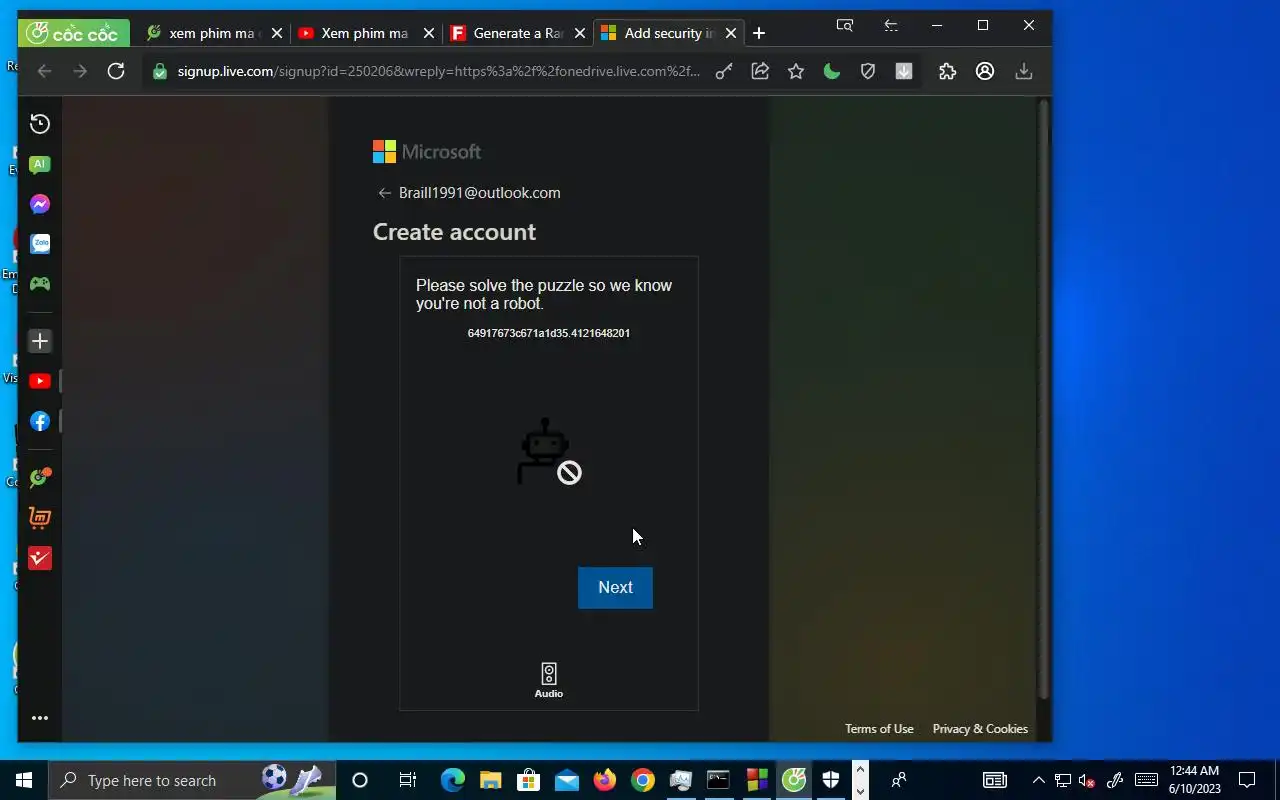1280x800 pixels.
Task: Open a new browser tab
Action: (x=759, y=33)
